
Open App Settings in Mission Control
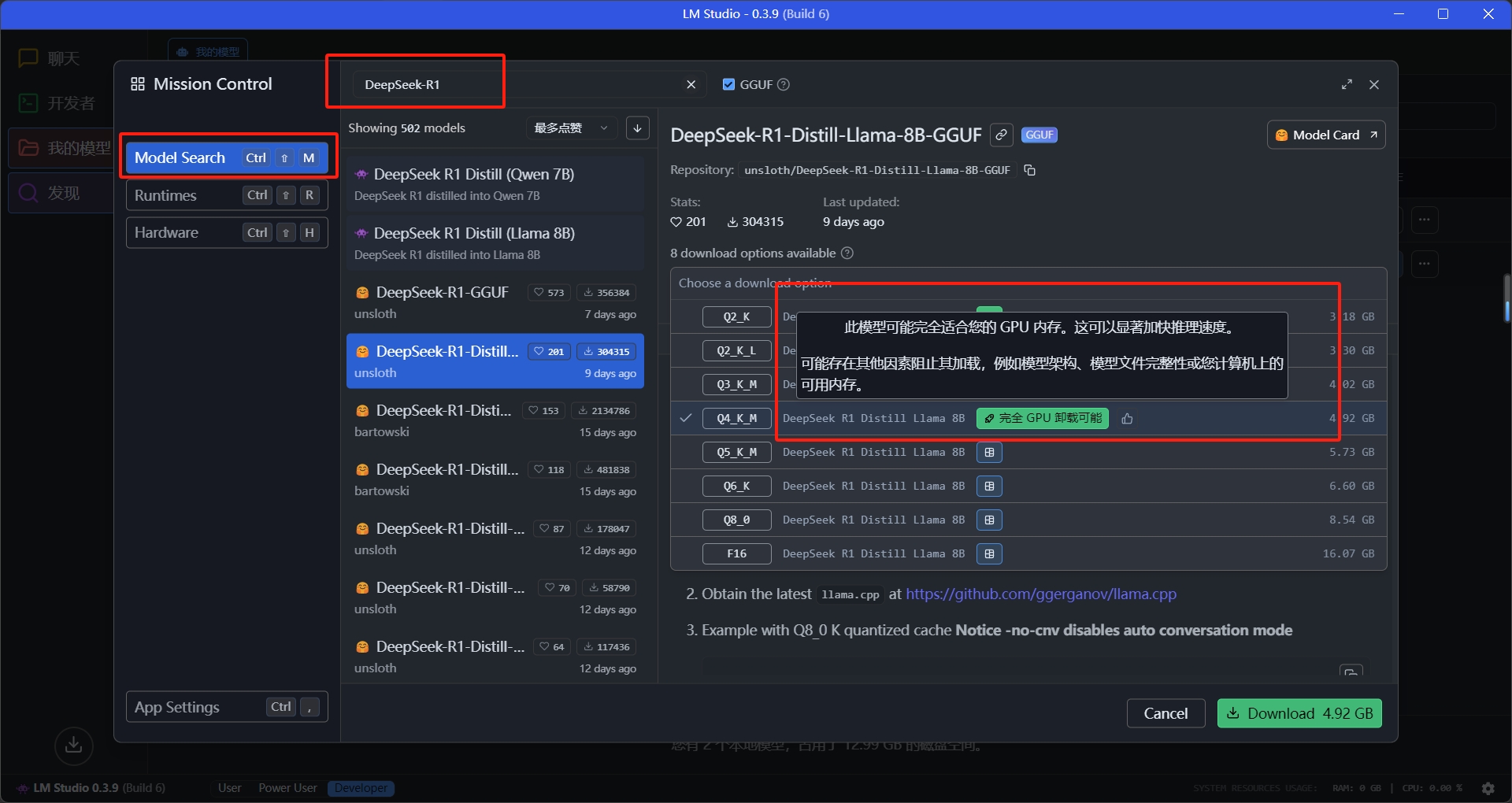(227, 707)
